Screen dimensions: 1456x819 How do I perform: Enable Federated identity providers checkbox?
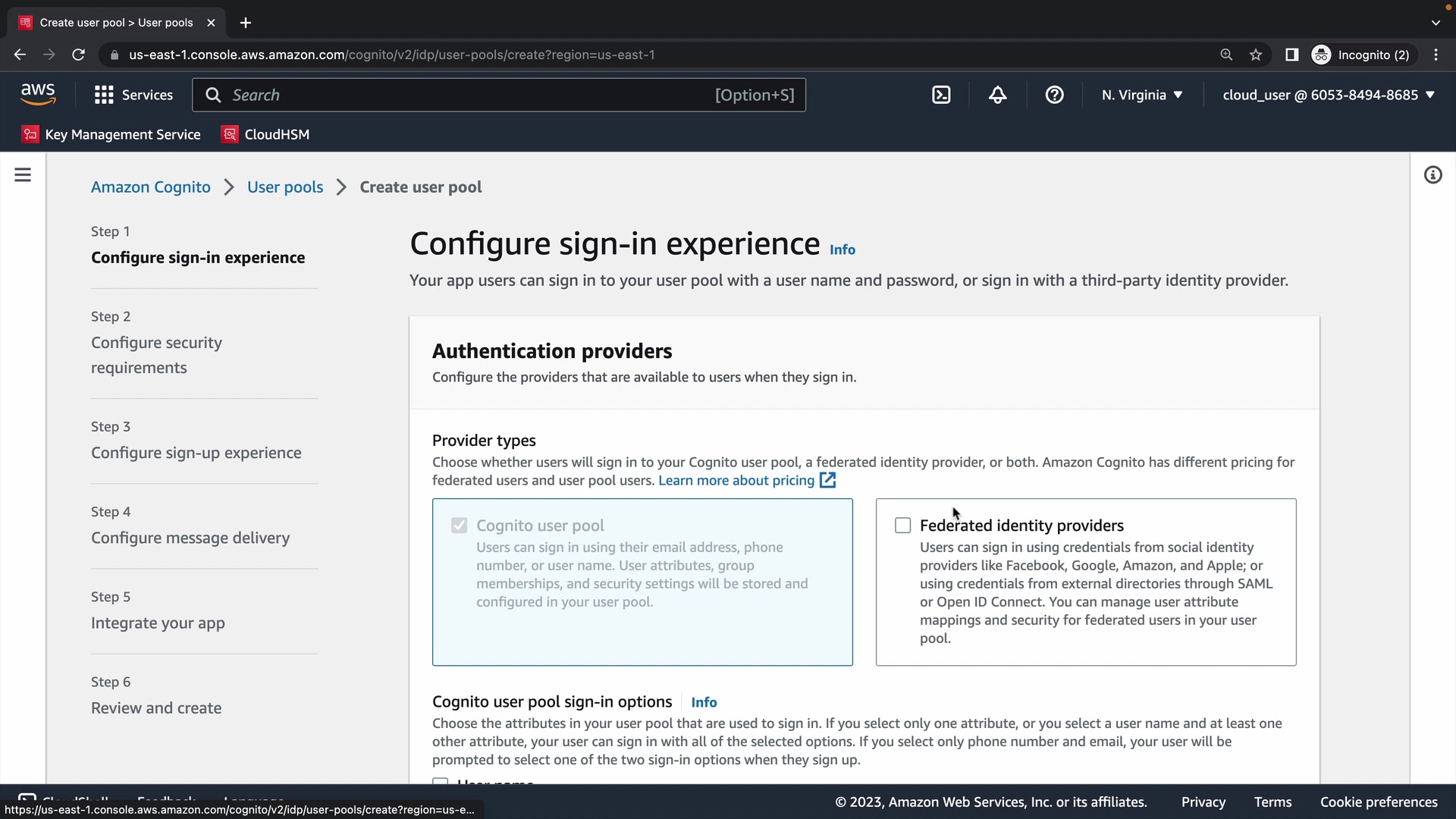coord(902,526)
